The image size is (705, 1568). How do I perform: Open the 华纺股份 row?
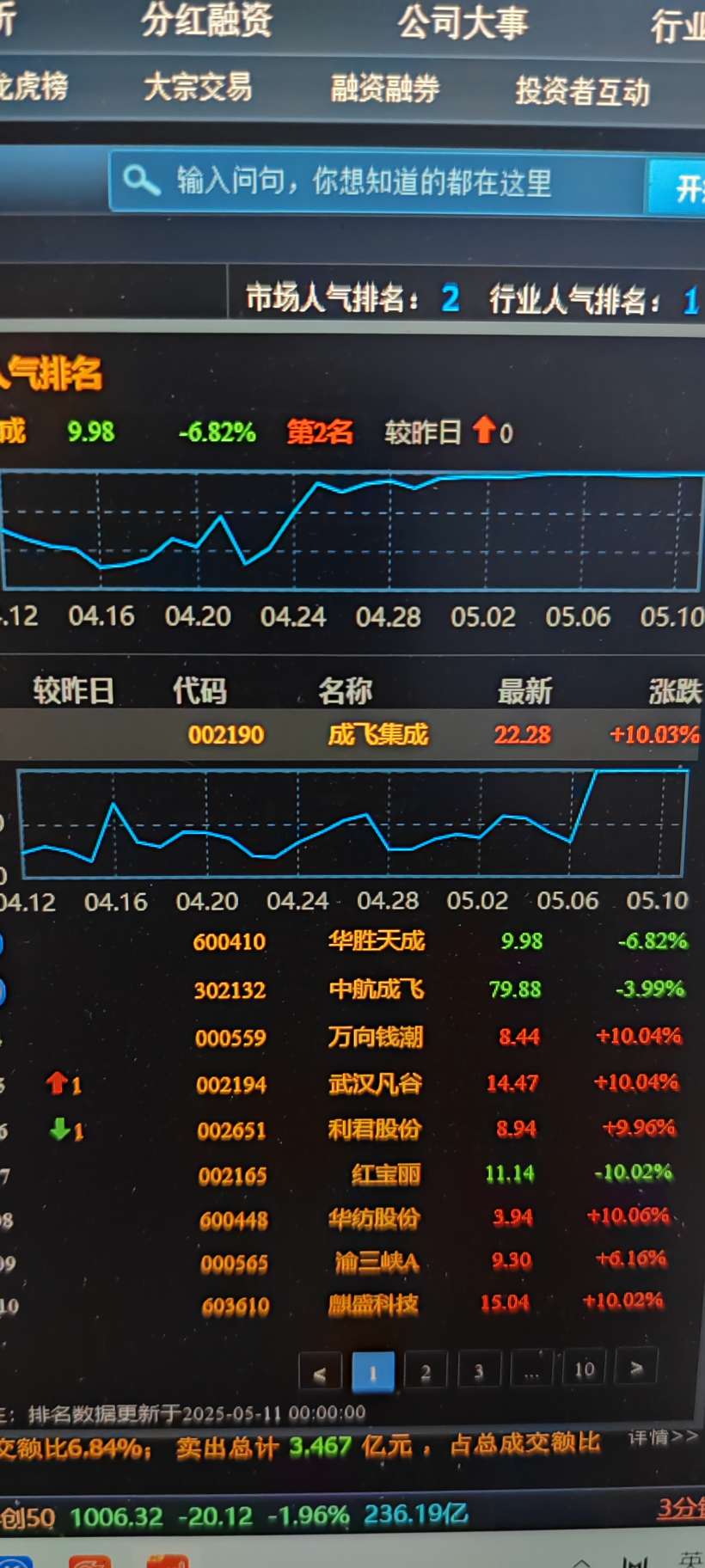(374, 1218)
